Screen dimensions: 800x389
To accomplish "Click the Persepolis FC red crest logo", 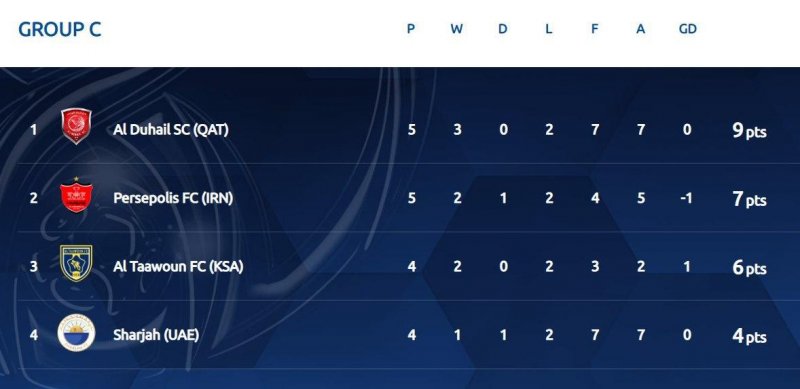I will point(76,195).
